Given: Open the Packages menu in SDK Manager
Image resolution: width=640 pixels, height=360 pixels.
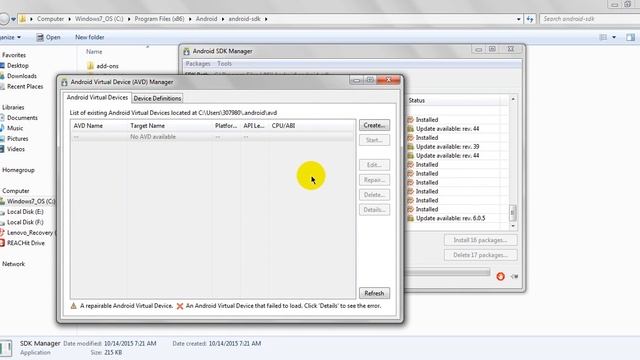Looking at the screenshot, I should (x=198, y=64).
